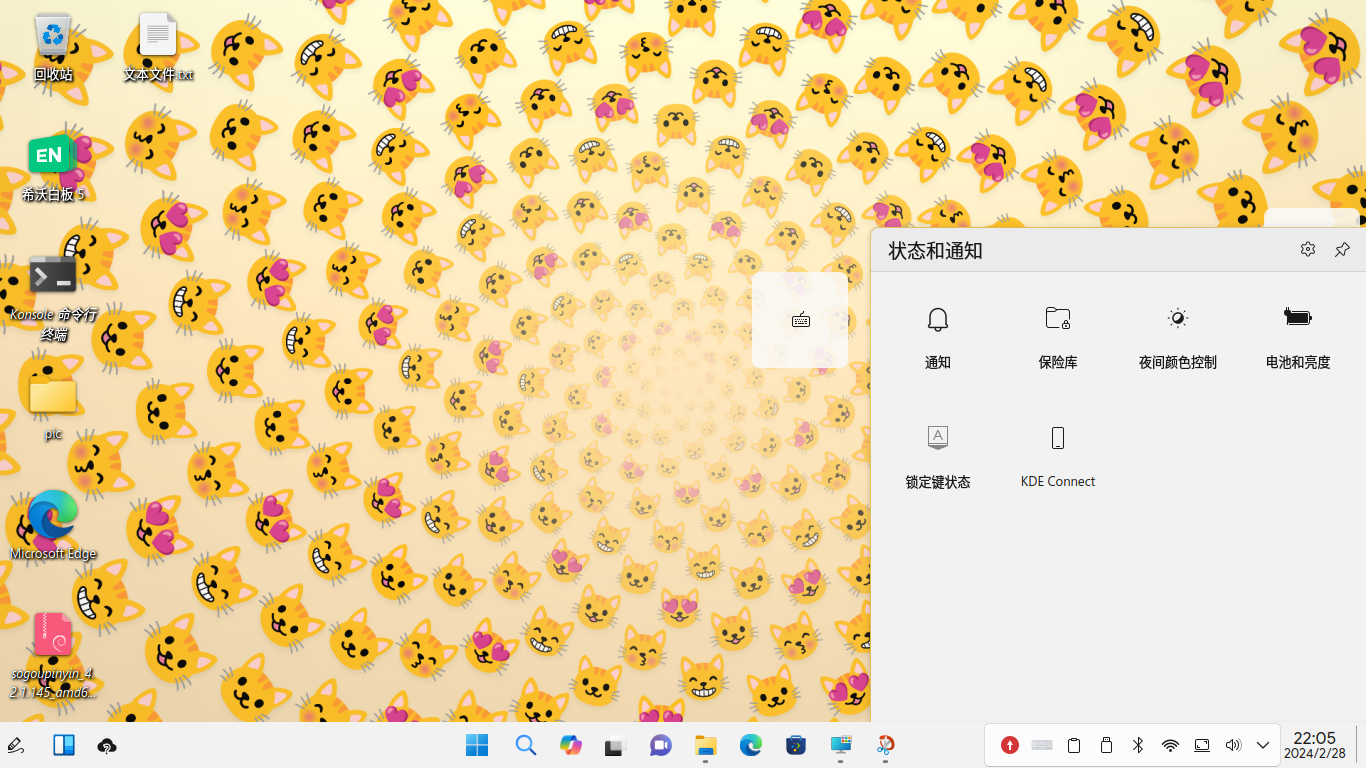Open the dark blue store taskbar app

pyautogui.click(x=796, y=745)
